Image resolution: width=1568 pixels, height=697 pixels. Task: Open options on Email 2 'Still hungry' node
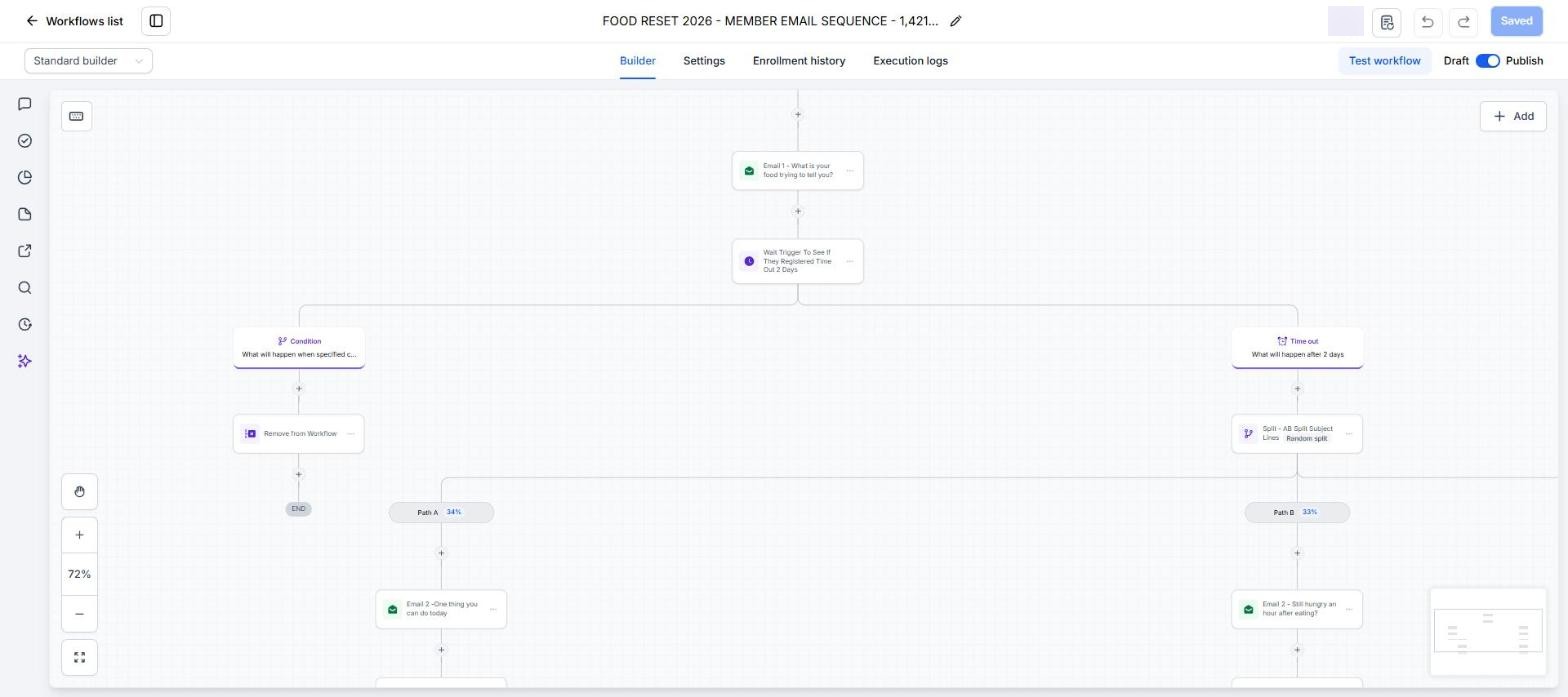pos(1349,609)
